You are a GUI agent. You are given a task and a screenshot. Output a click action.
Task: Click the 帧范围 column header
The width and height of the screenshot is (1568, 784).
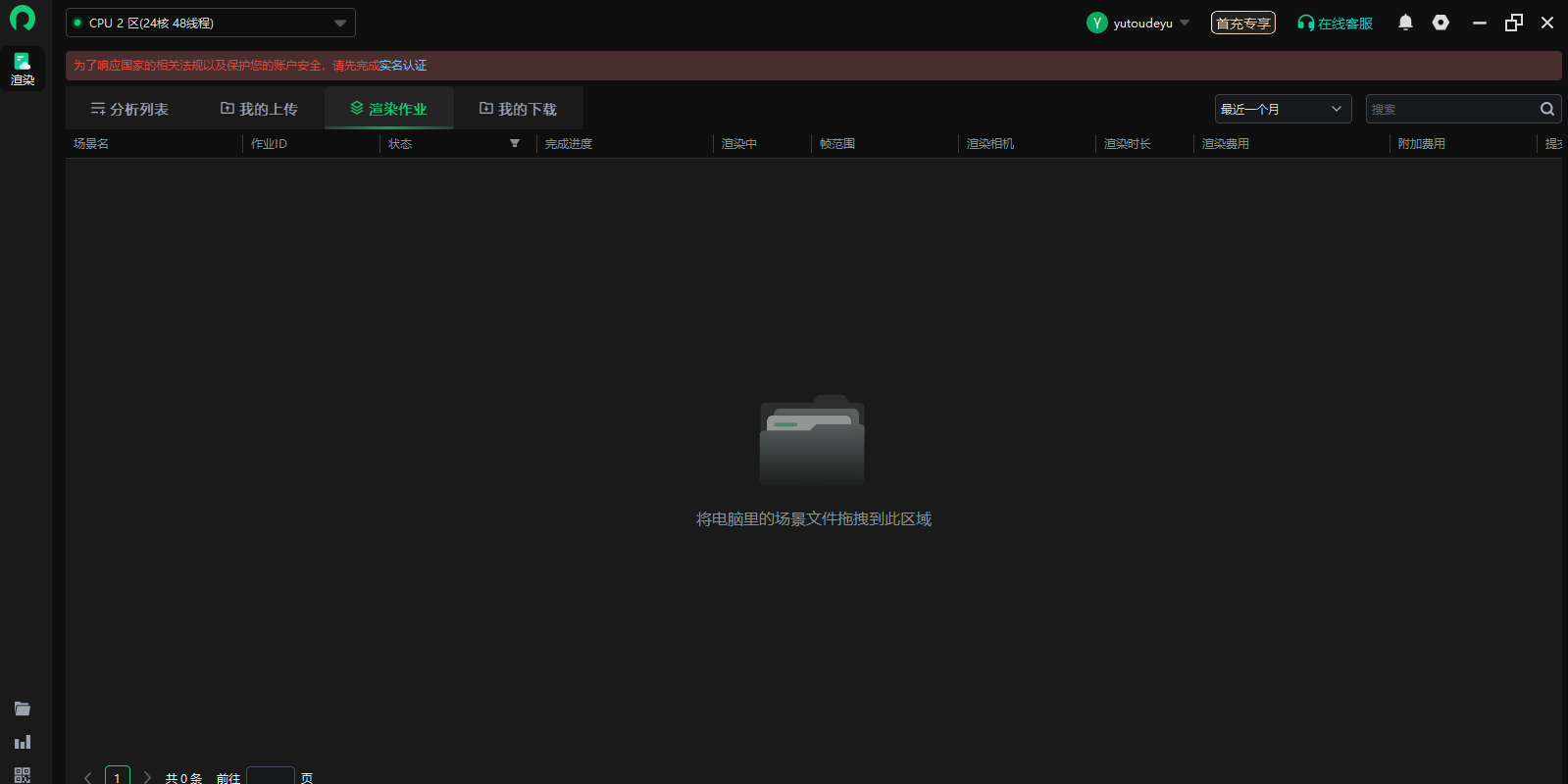click(x=837, y=143)
